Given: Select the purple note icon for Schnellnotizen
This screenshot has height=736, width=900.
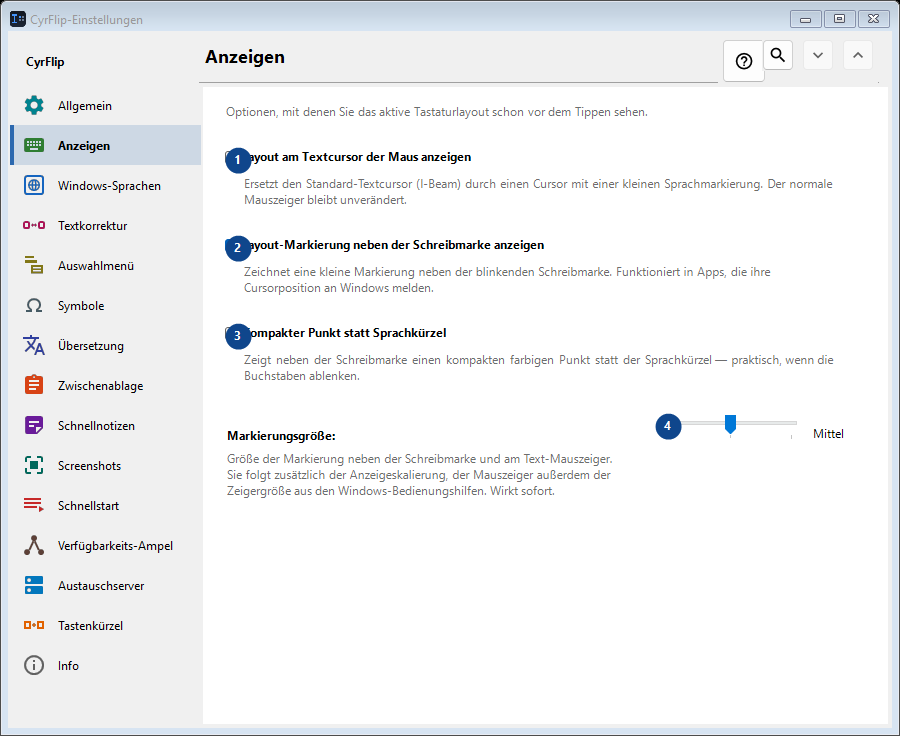Looking at the screenshot, I should click(34, 425).
